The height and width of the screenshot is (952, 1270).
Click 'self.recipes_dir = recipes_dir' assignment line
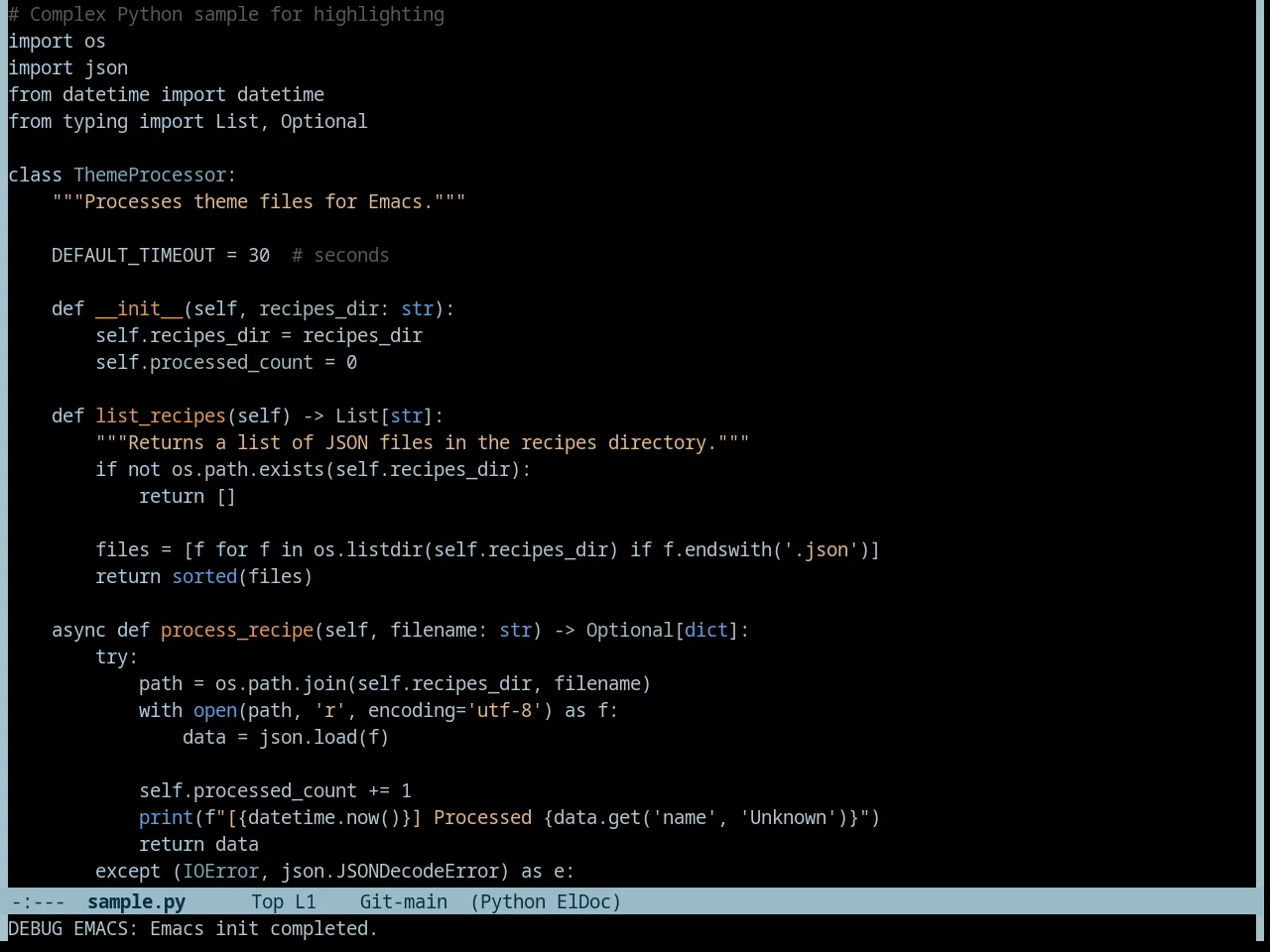259,335
